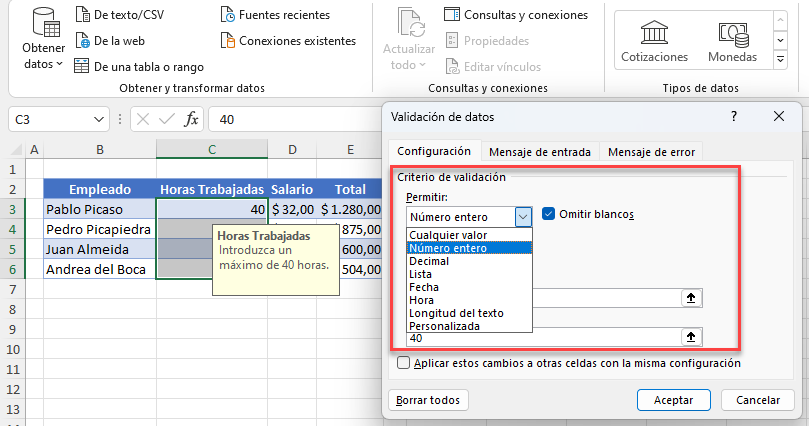The width and height of the screenshot is (809, 426).
Task: Click range selector beside 40 field
Action: coord(691,337)
